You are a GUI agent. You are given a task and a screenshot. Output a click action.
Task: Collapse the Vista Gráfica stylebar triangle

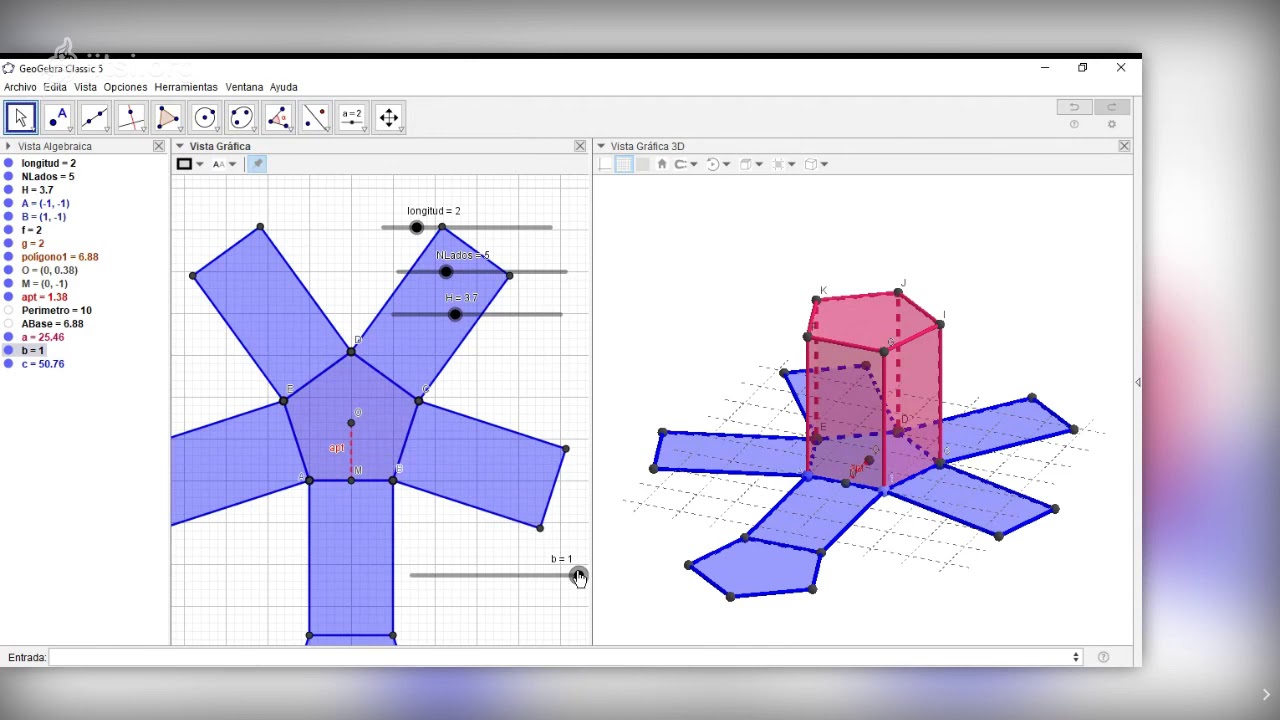click(x=180, y=146)
